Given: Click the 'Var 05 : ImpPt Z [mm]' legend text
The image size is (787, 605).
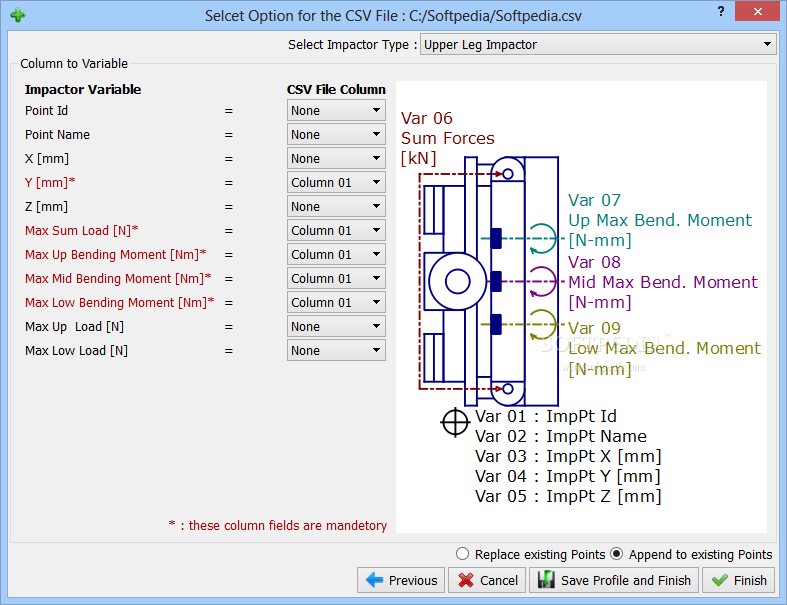Looking at the screenshot, I should (568, 496).
